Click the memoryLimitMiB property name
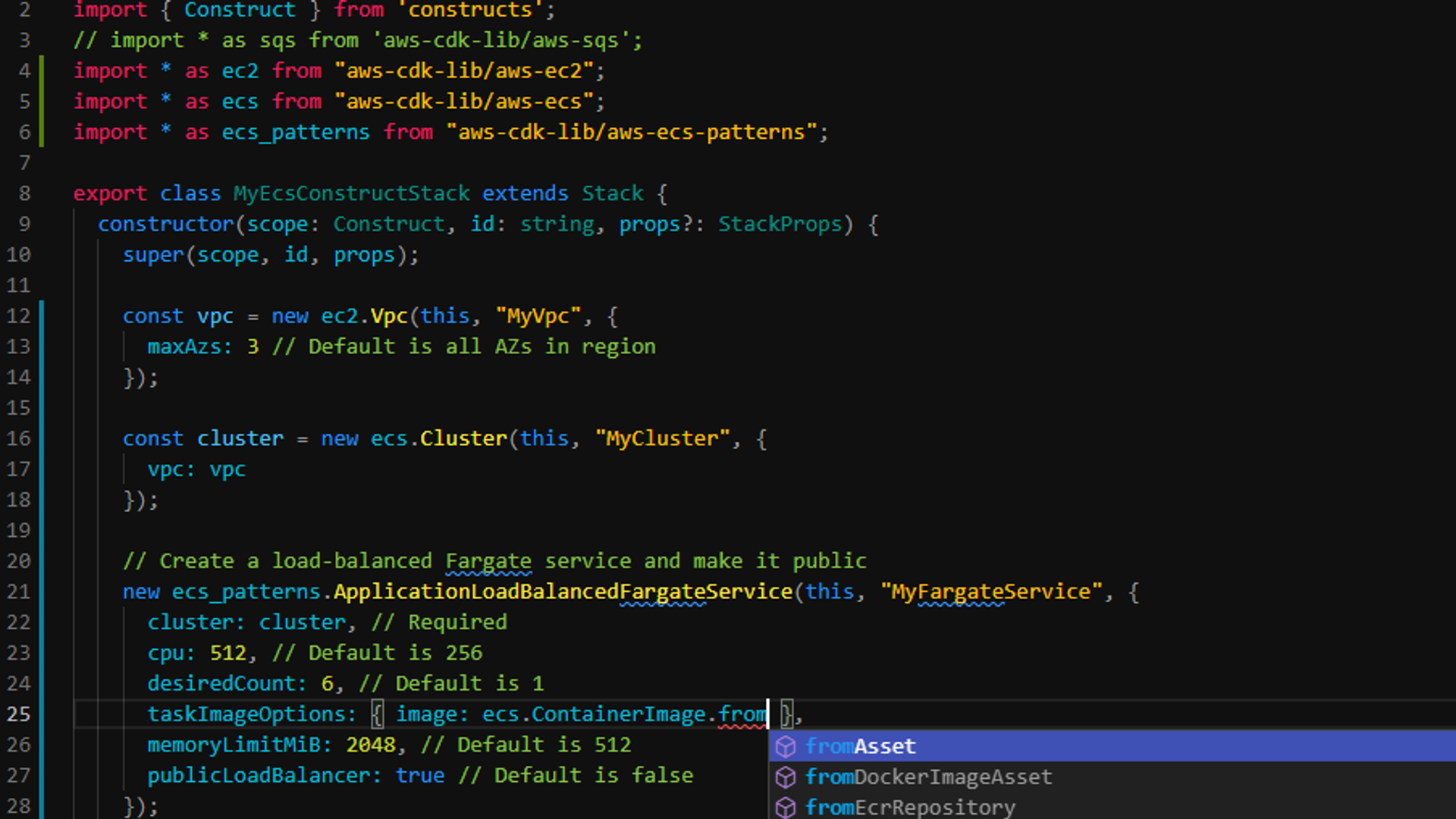Image resolution: width=1456 pixels, height=819 pixels. (x=233, y=745)
